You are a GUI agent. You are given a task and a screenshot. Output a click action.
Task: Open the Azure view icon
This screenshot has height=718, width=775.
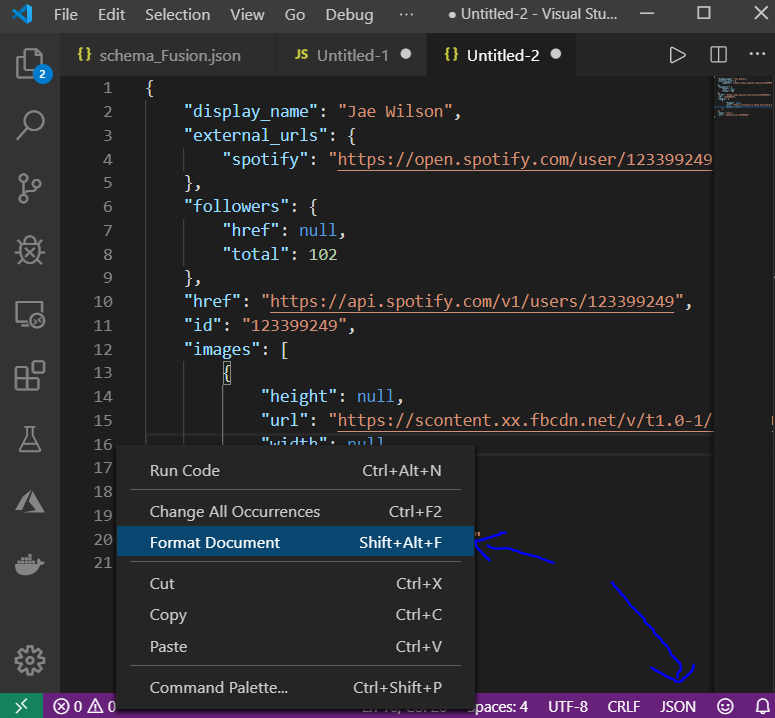(30, 502)
